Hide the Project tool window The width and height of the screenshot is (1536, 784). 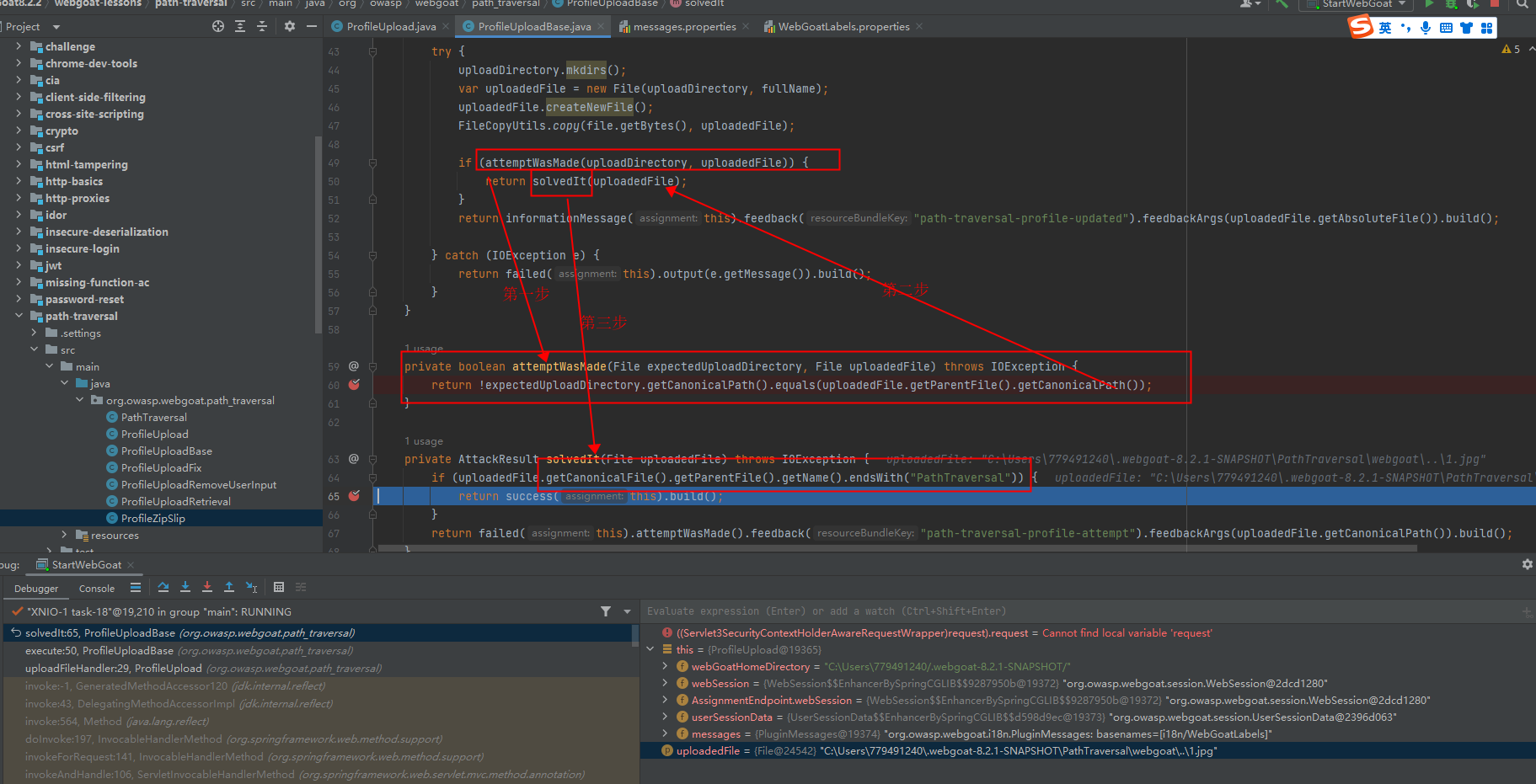click(x=312, y=27)
